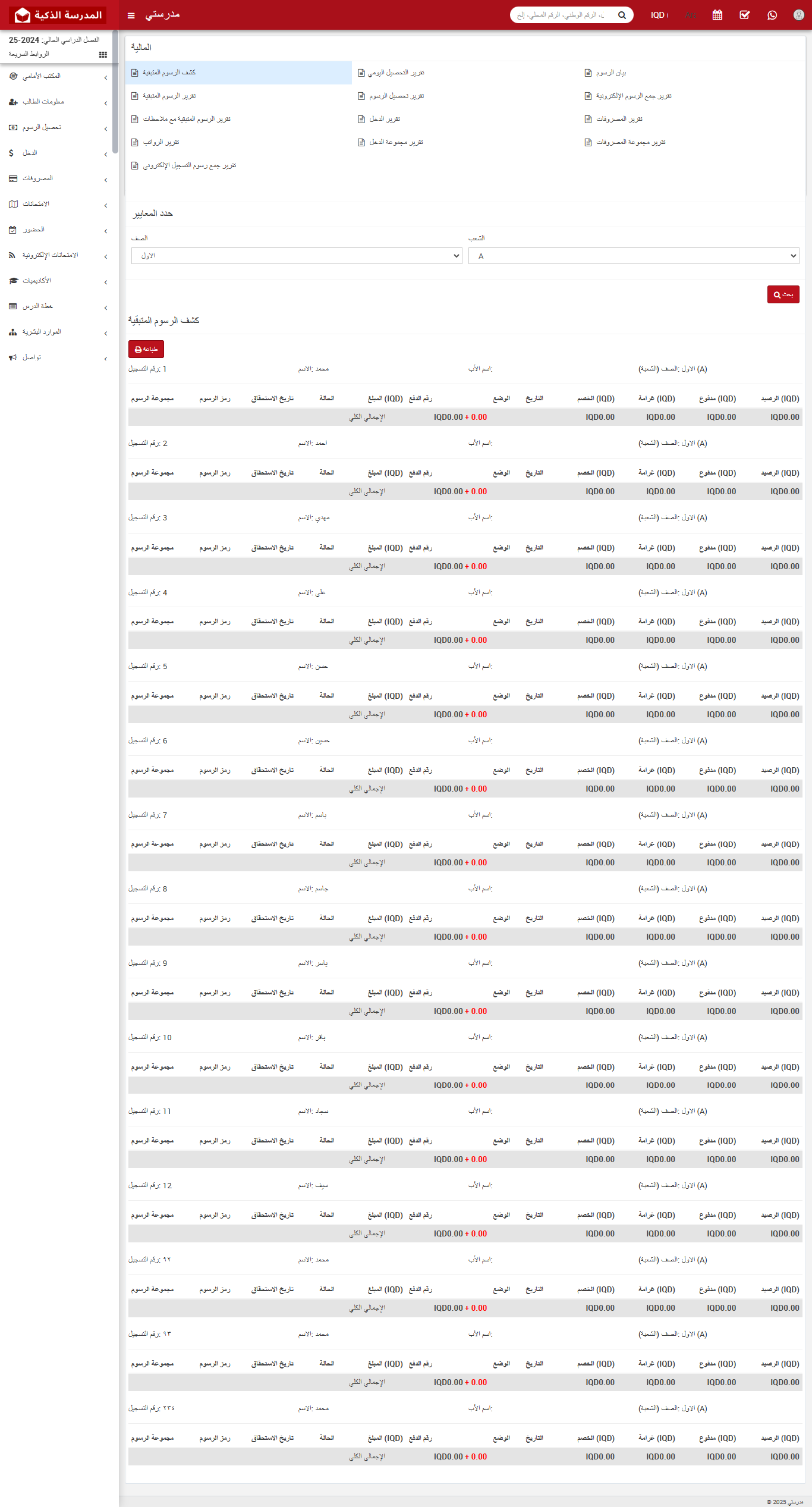This screenshot has height=1510, width=812.
Task: Click the Smart School logo
Action: 59,15
